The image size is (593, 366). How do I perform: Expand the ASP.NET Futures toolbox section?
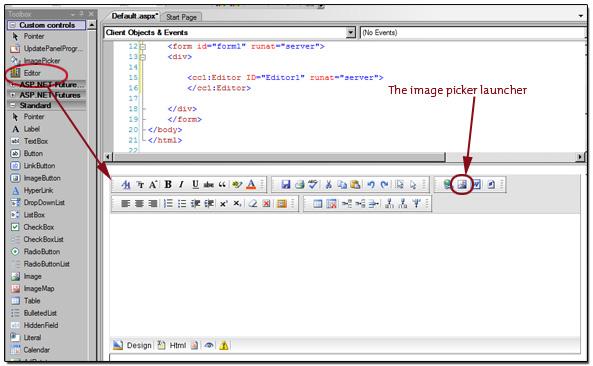pos(12,95)
